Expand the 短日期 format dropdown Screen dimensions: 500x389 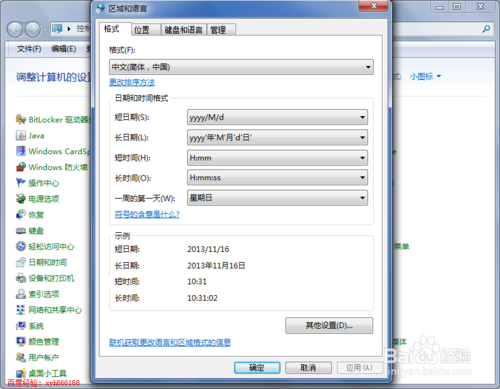(x=277, y=117)
